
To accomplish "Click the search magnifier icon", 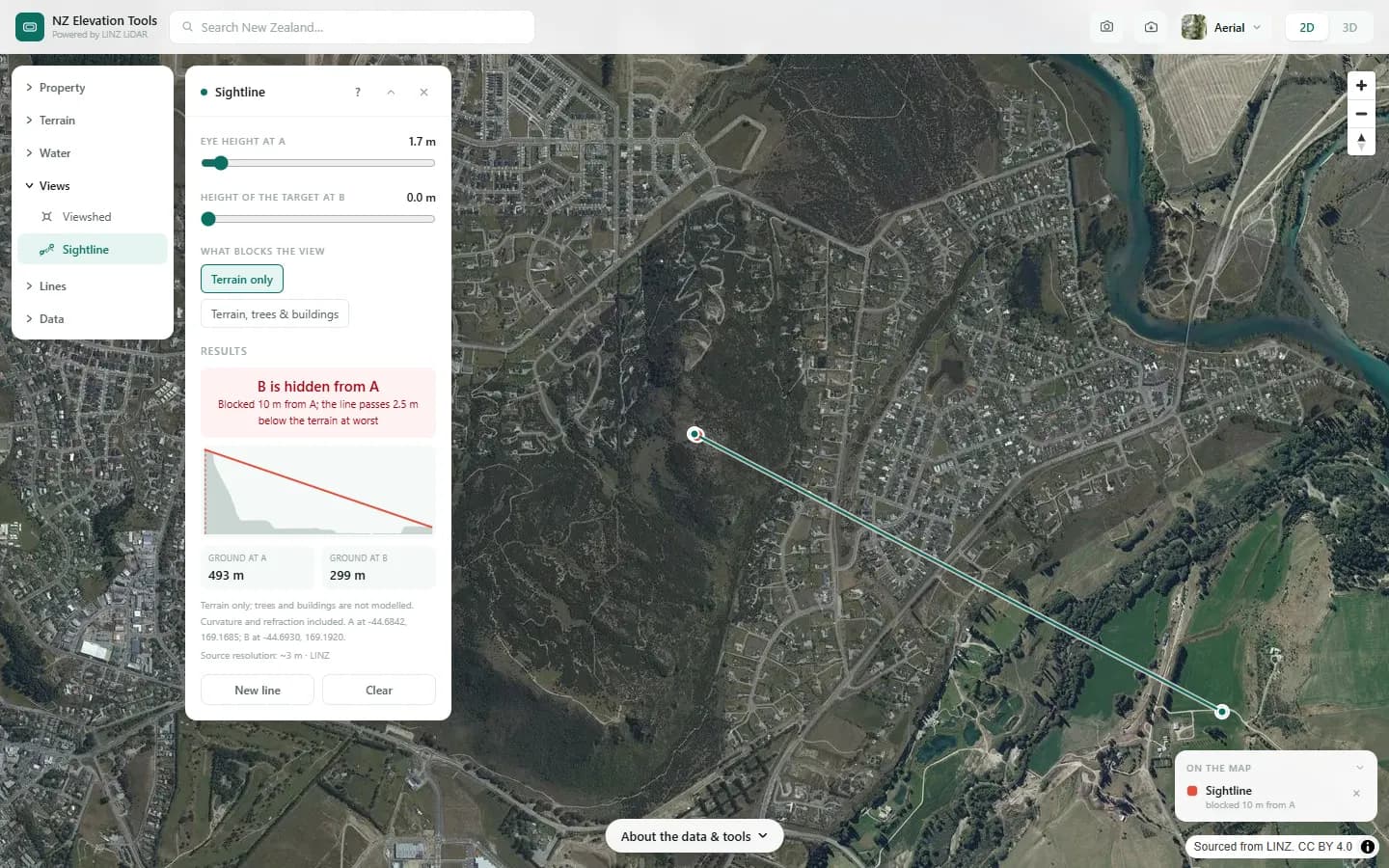I will tap(188, 27).
